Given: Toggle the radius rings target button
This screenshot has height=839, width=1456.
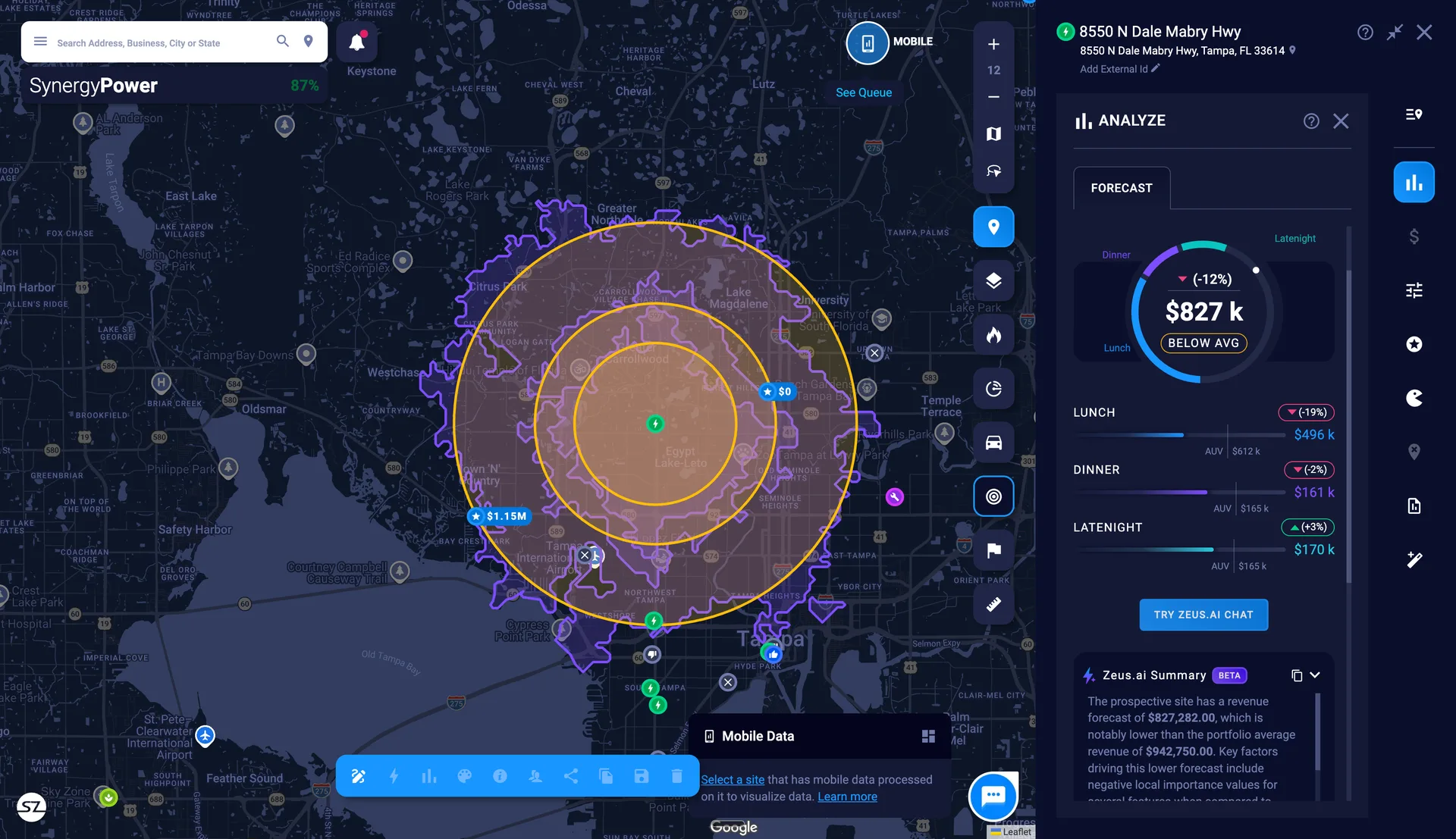Looking at the screenshot, I should (x=993, y=496).
